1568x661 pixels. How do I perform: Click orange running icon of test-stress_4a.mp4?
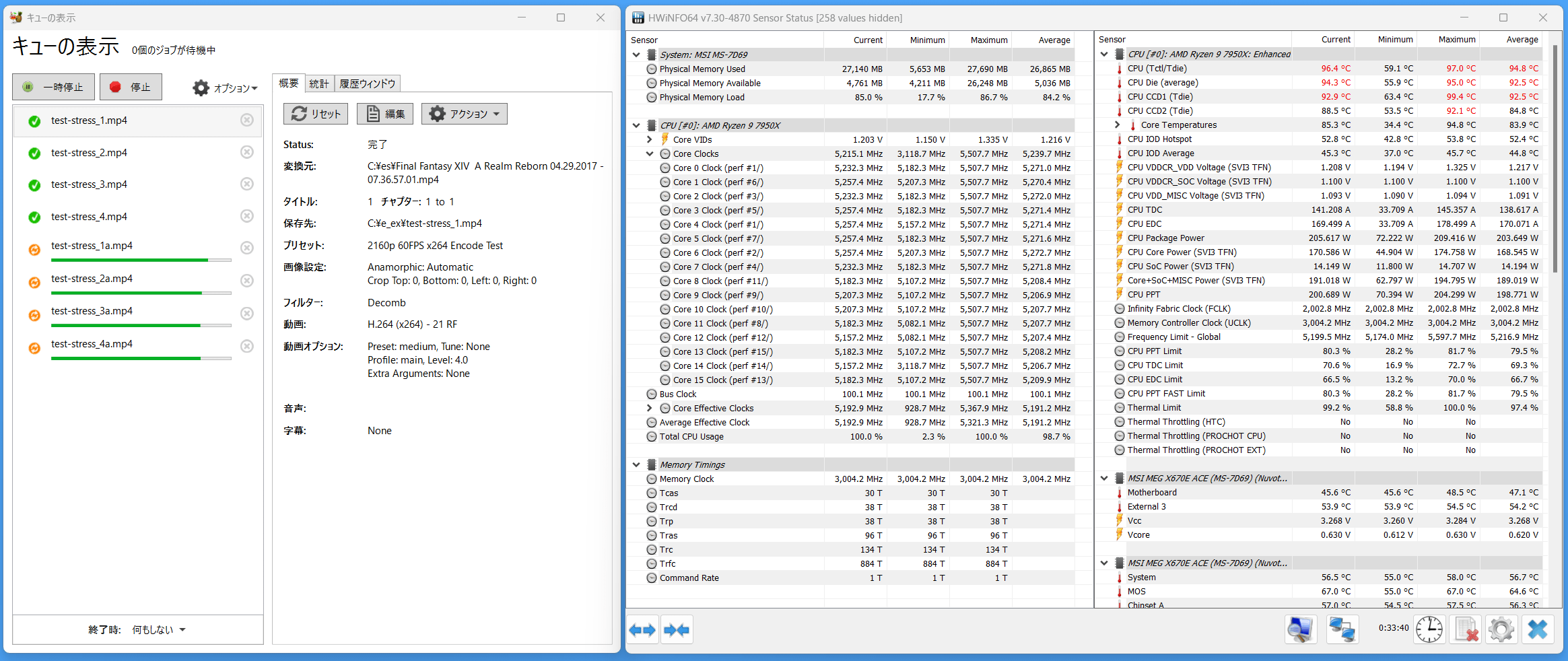[x=34, y=348]
